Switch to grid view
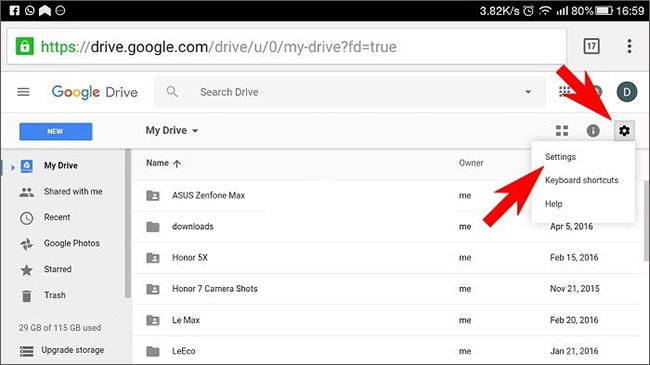 point(562,131)
